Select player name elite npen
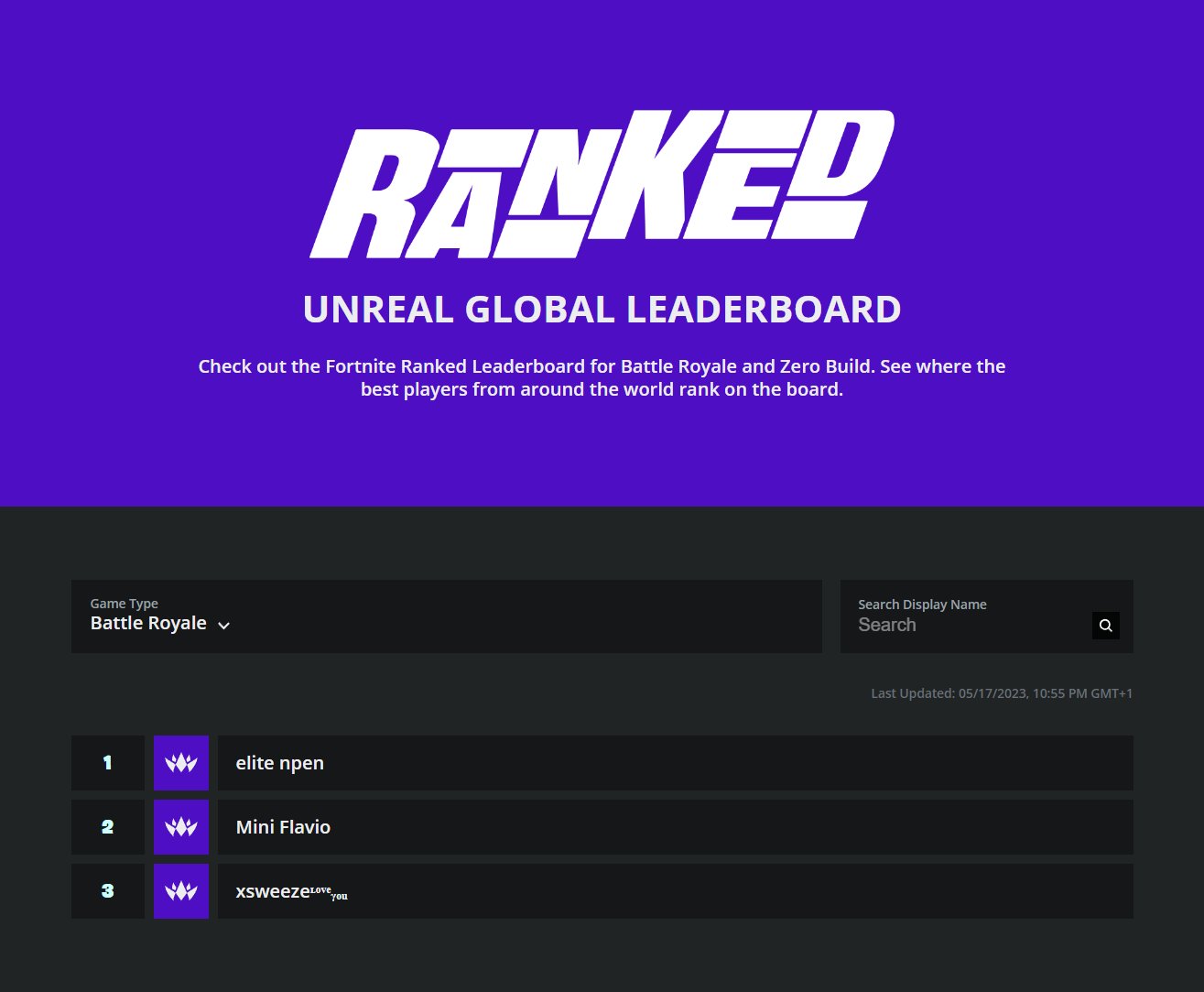Image resolution: width=1204 pixels, height=992 pixels. 279,763
